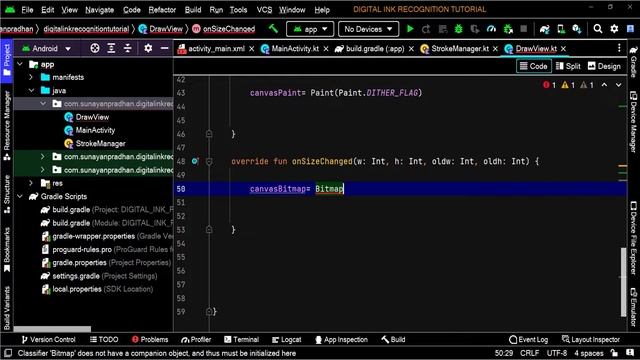Sync project with Gradle files icon
Viewport: 640px width, 360px height.
pos(544,29)
